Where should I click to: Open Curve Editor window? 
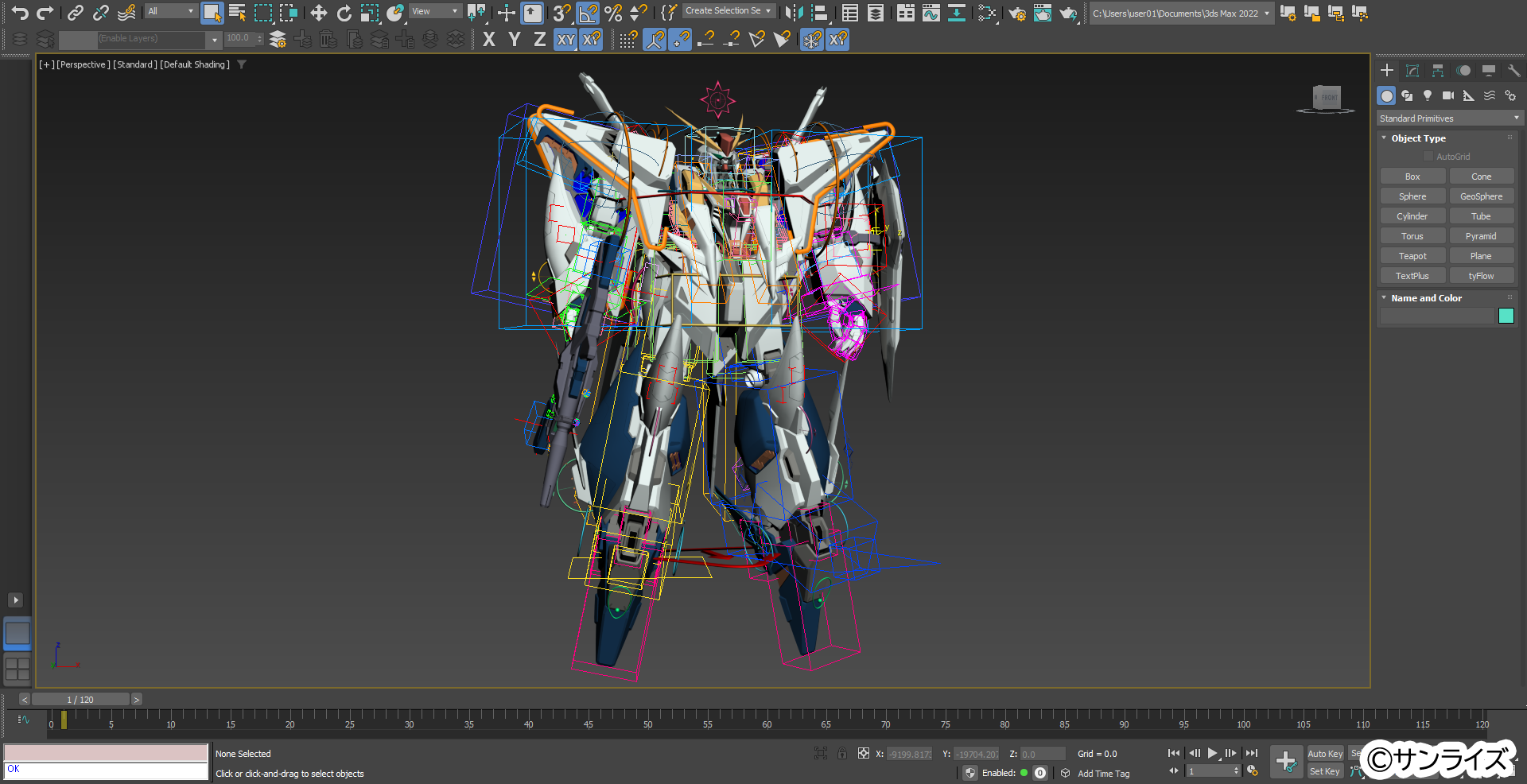(931, 13)
